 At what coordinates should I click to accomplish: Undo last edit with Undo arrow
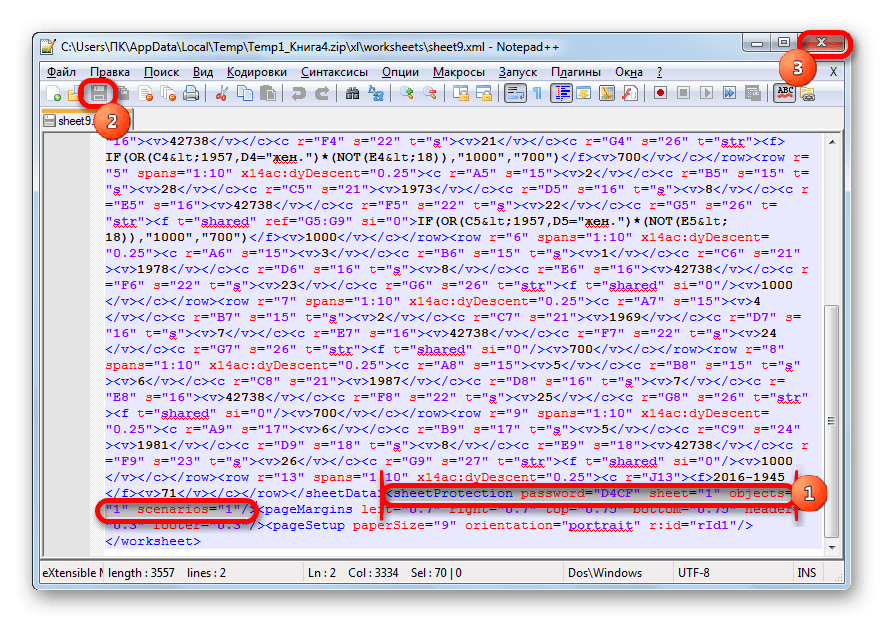coord(298,93)
